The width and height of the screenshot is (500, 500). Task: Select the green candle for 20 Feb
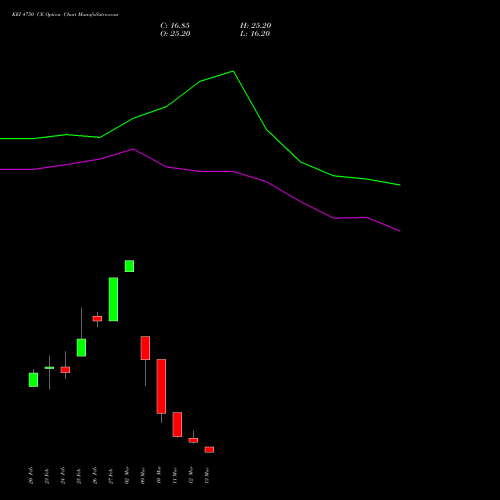coord(33,380)
